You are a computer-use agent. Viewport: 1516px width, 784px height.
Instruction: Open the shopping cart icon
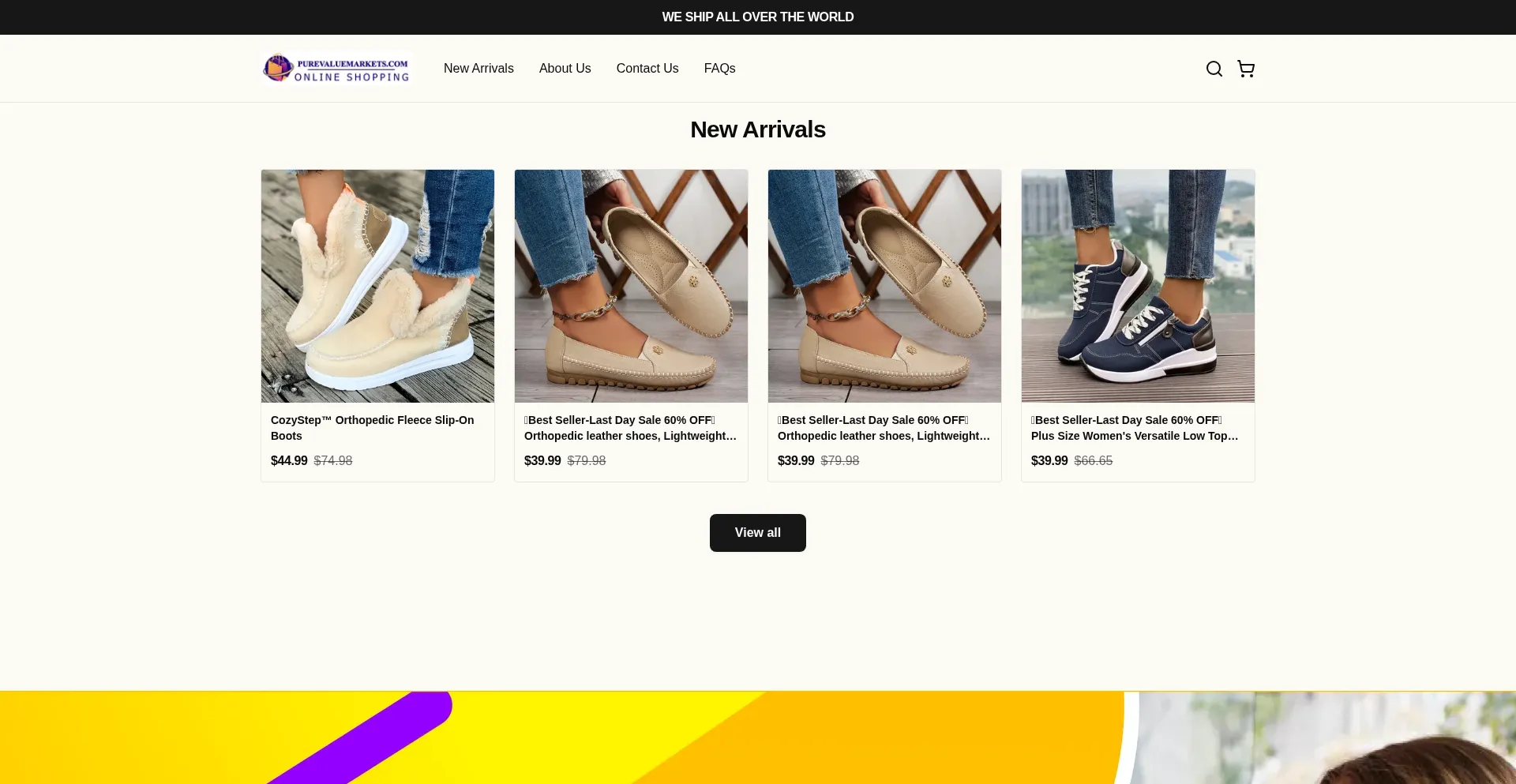coord(1246,69)
